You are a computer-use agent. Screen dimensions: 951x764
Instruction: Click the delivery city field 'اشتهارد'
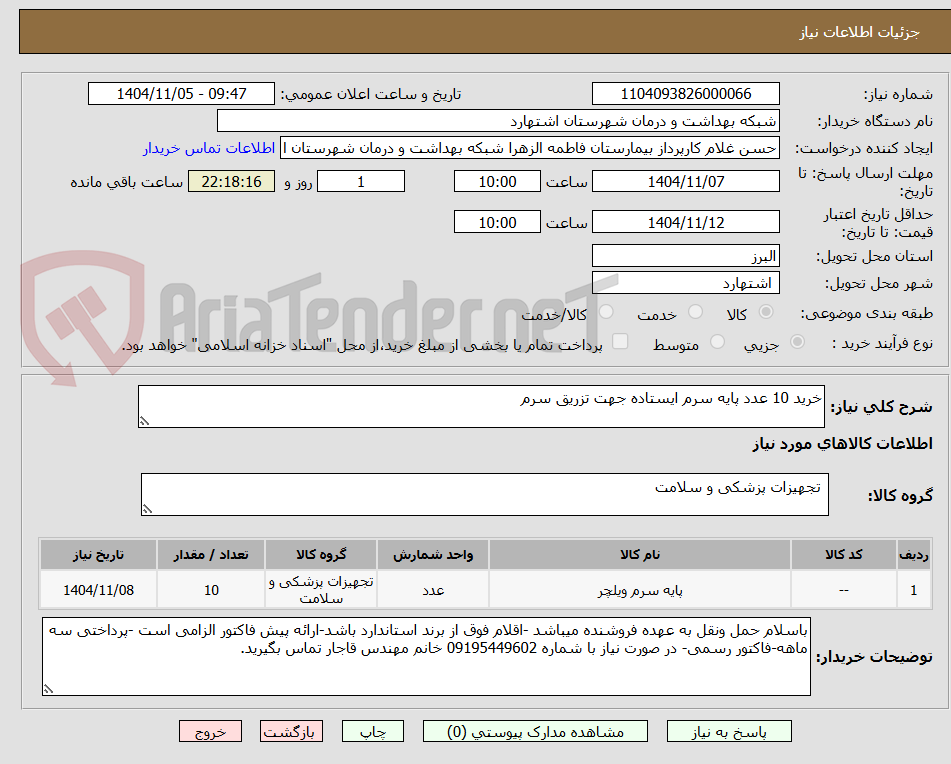coord(685,283)
